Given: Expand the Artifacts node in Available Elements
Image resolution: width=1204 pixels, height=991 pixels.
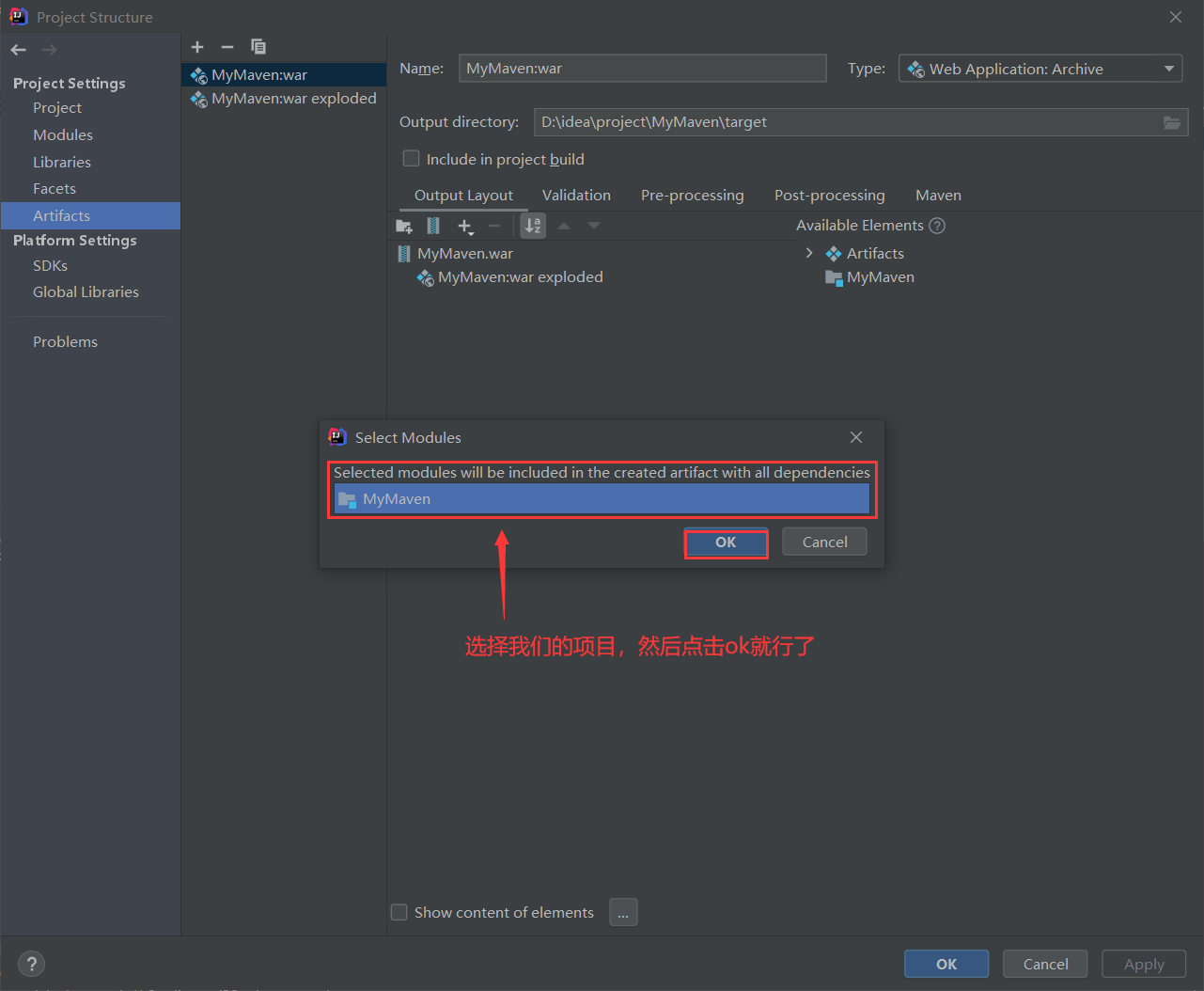Looking at the screenshot, I should pyautogui.click(x=809, y=253).
